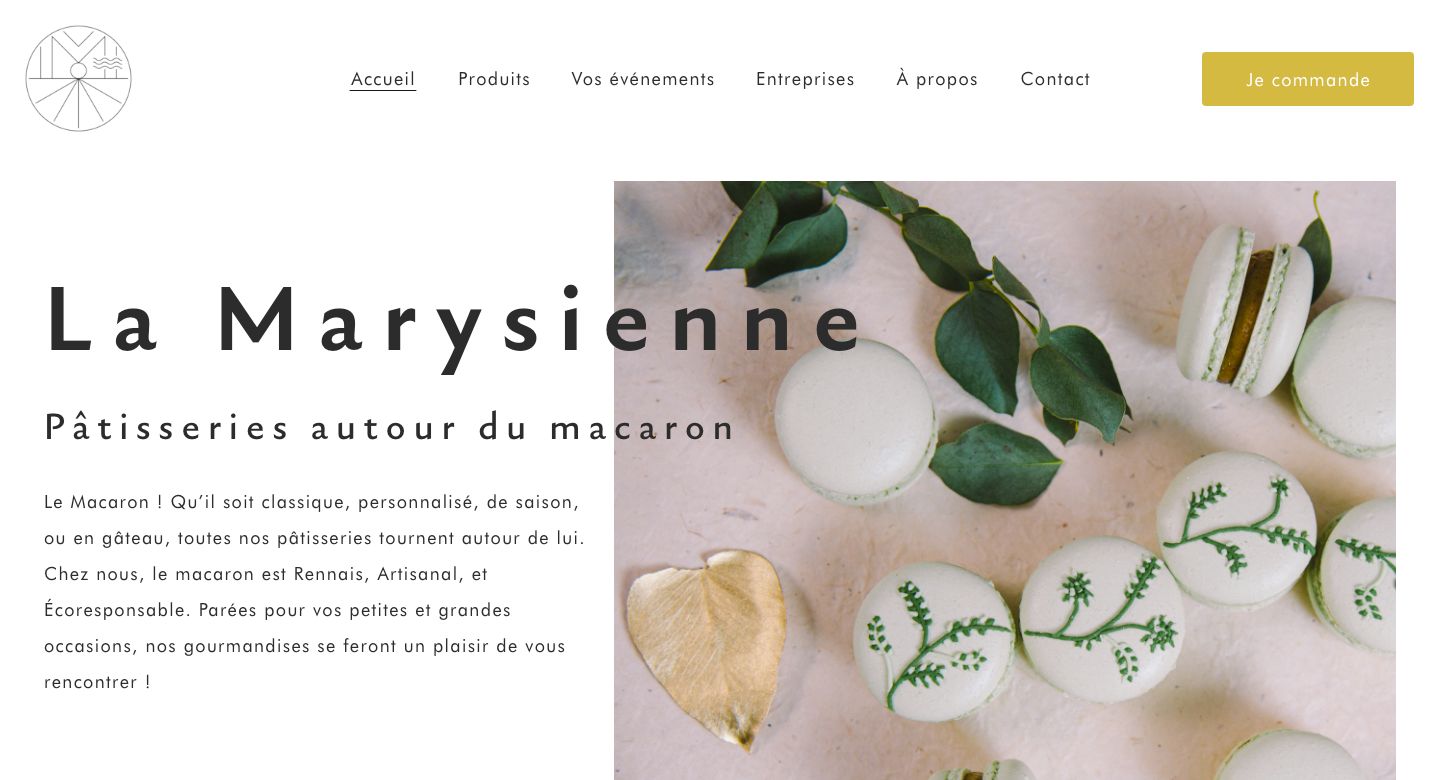Click the circular La Marysienne logo
1440x780 pixels.
(x=78, y=78)
